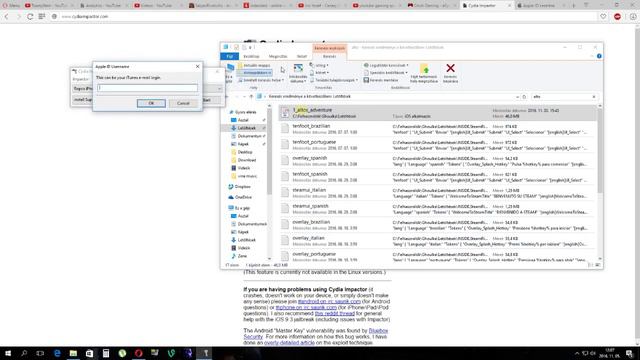
Task: Click the up-folder arrow in Explorer
Action: coord(251,97)
